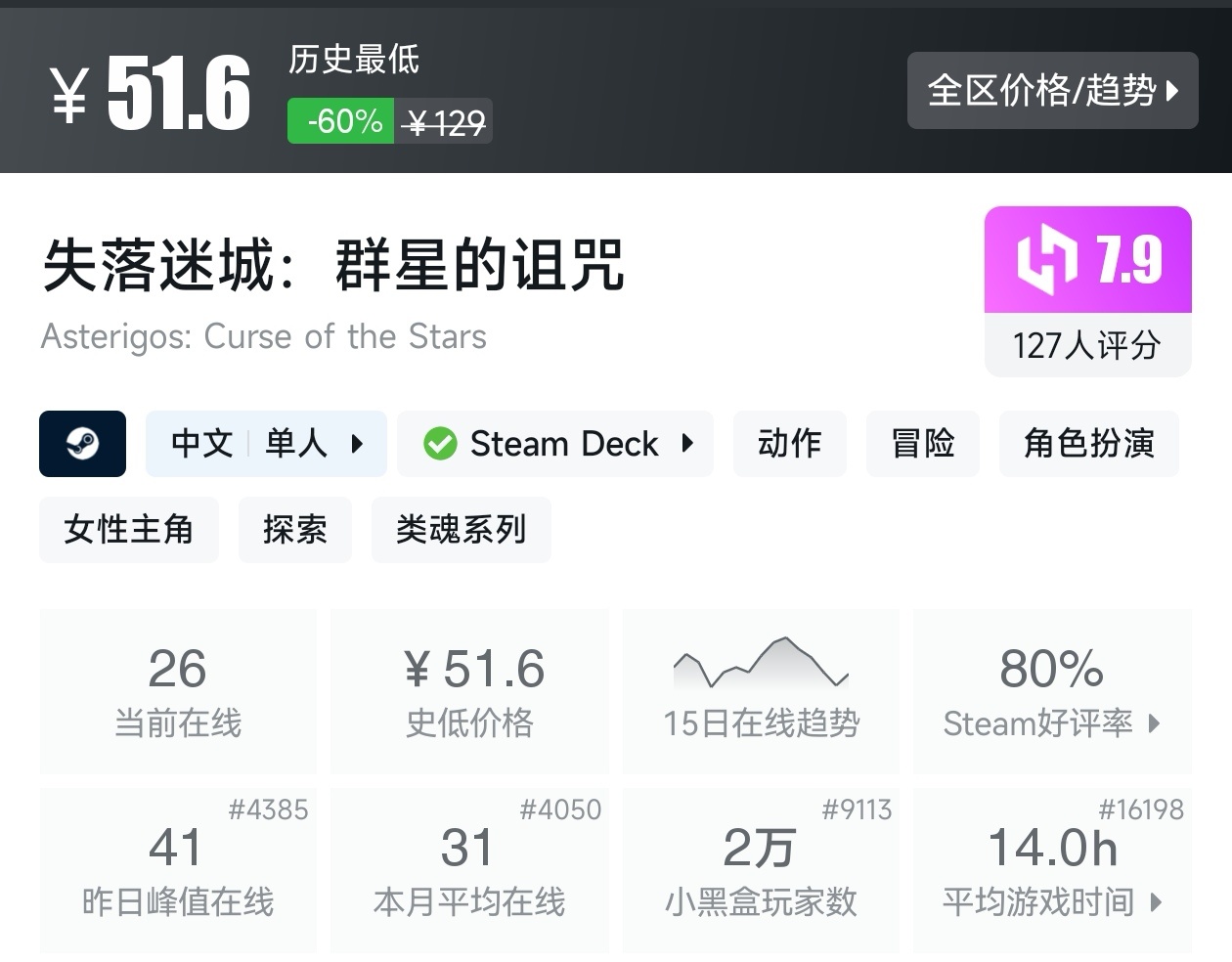Open the 女性主角 female protagonist tag

(x=128, y=530)
